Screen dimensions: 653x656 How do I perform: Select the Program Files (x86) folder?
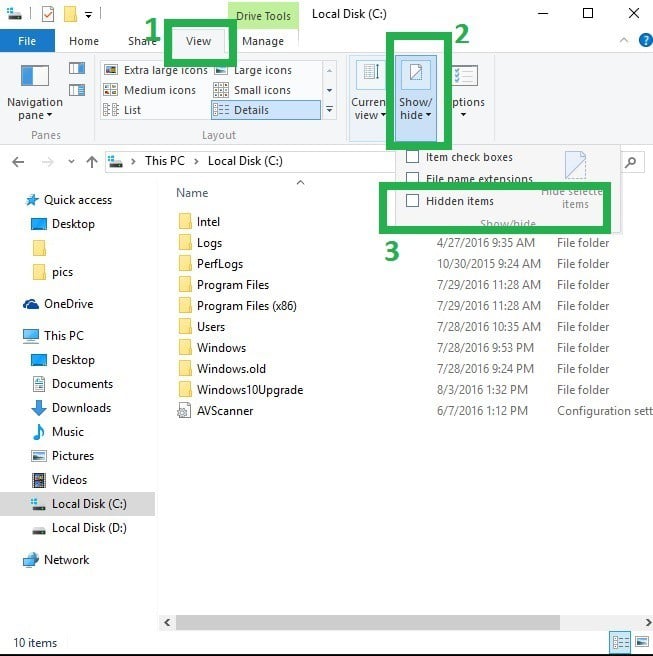pyautogui.click(x=247, y=306)
